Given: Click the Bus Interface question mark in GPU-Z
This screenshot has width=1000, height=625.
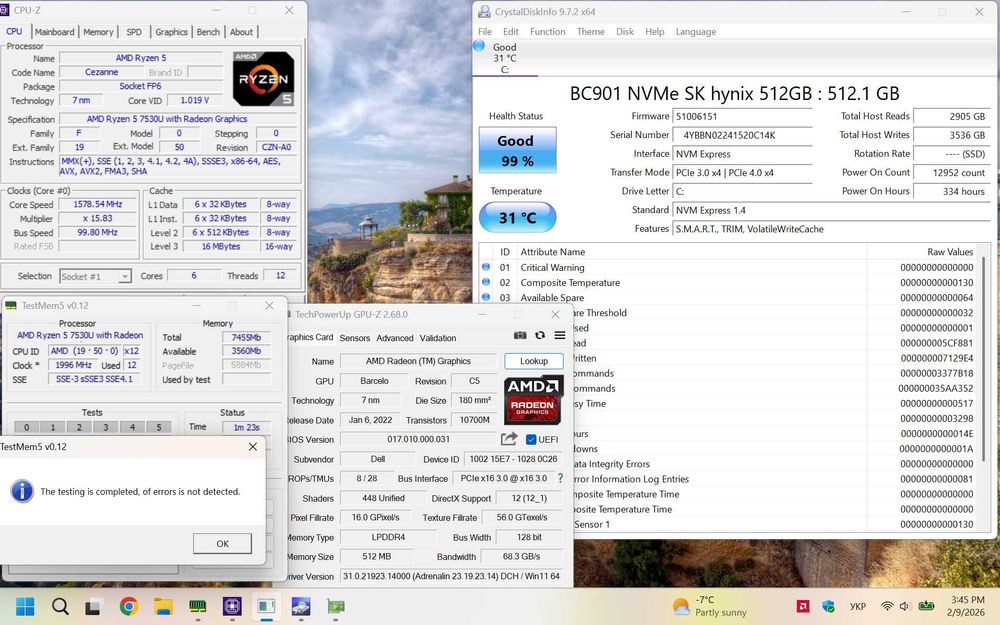Looking at the screenshot, I should (561, 478).
